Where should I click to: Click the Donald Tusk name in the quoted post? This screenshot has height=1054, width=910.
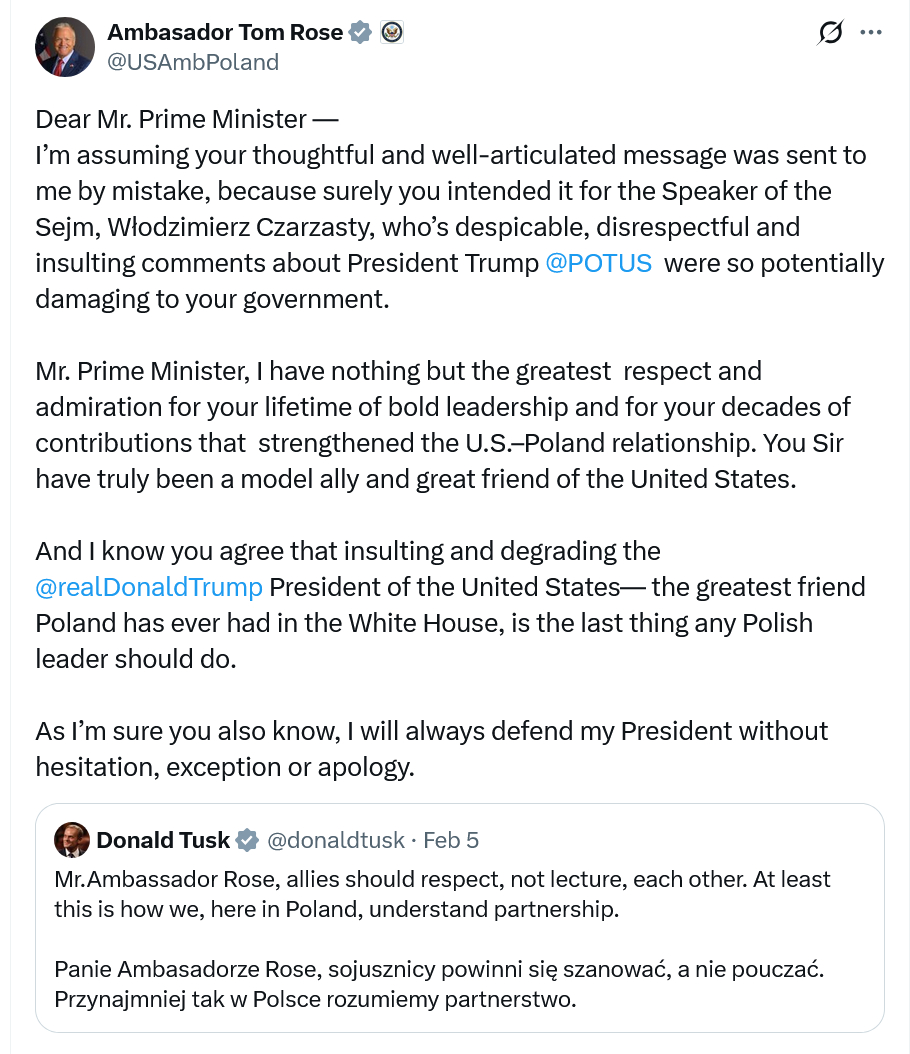click(163, 840)
